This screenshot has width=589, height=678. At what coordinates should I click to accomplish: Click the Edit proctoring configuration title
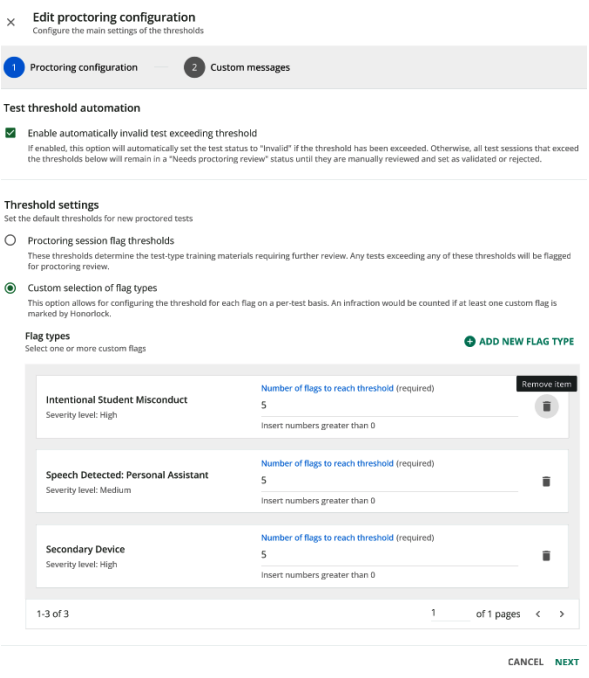coord(114,17)
